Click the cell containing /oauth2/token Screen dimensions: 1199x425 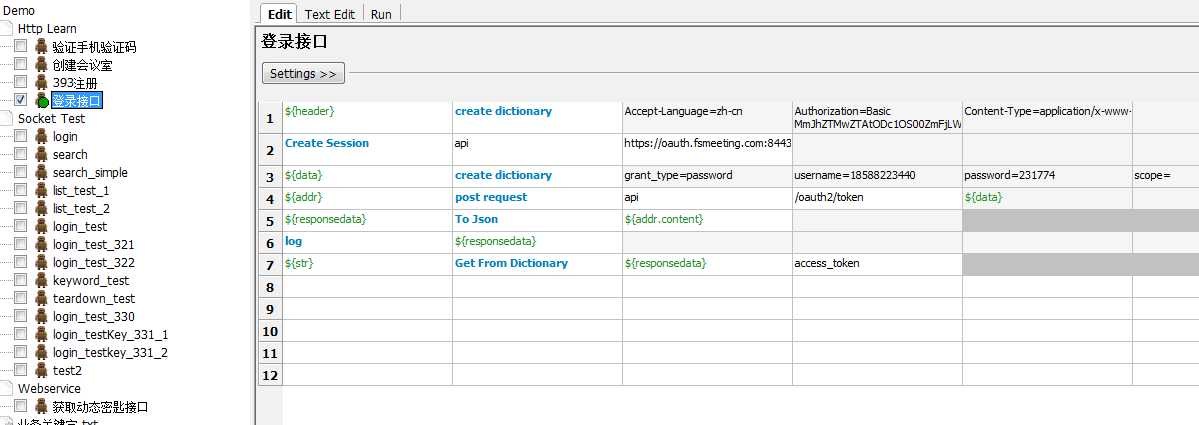click(877, 198)
